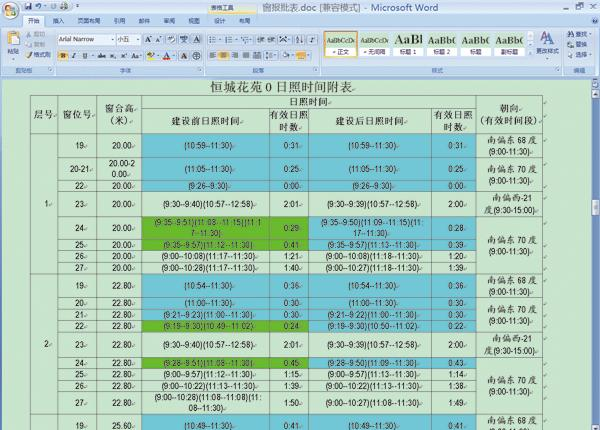Viewport: 600px width, 430px height.
Task: Justify the paragraph text
Action: click(x=246, y=56)
